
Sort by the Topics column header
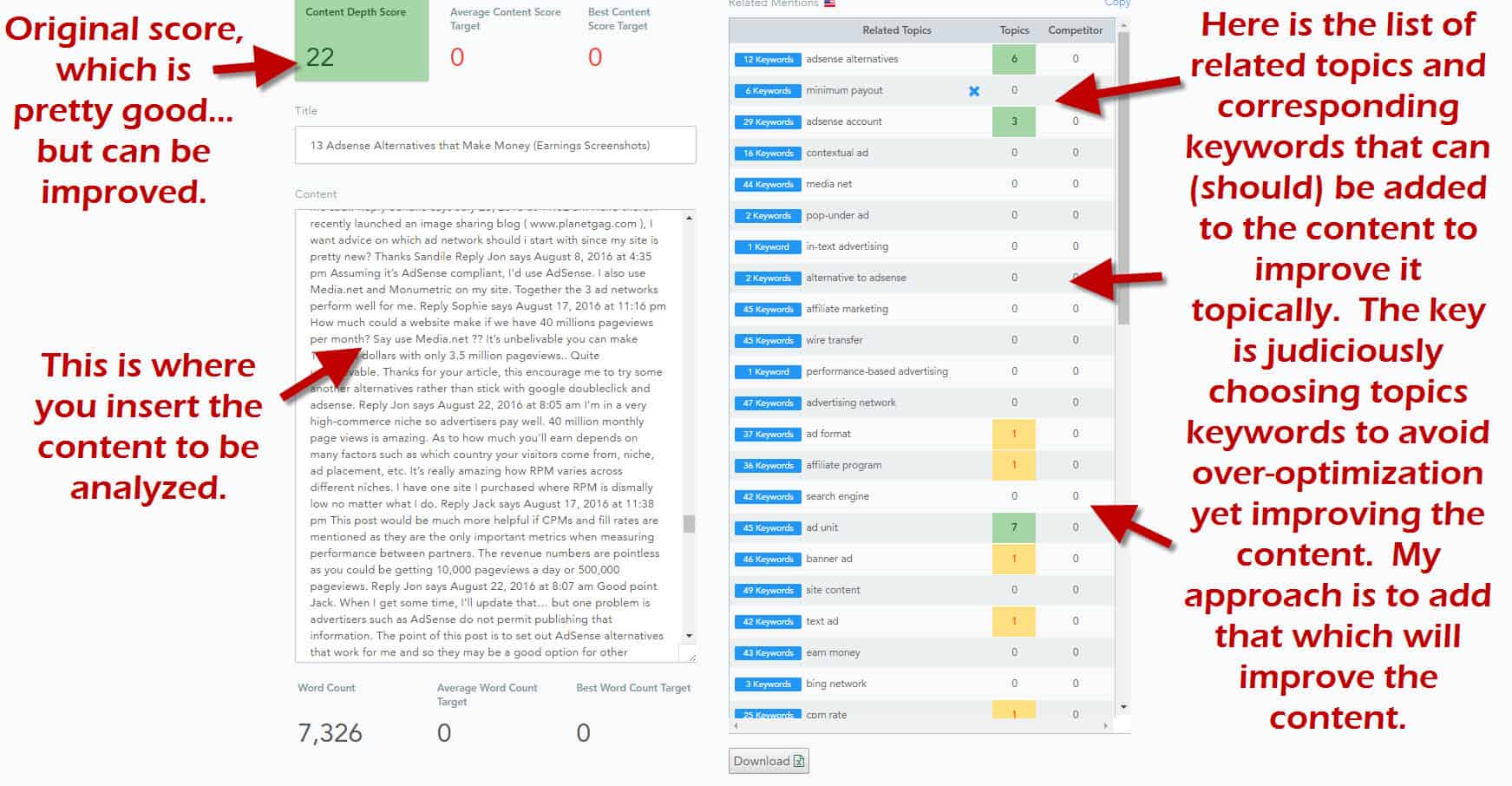point(1012,30)
